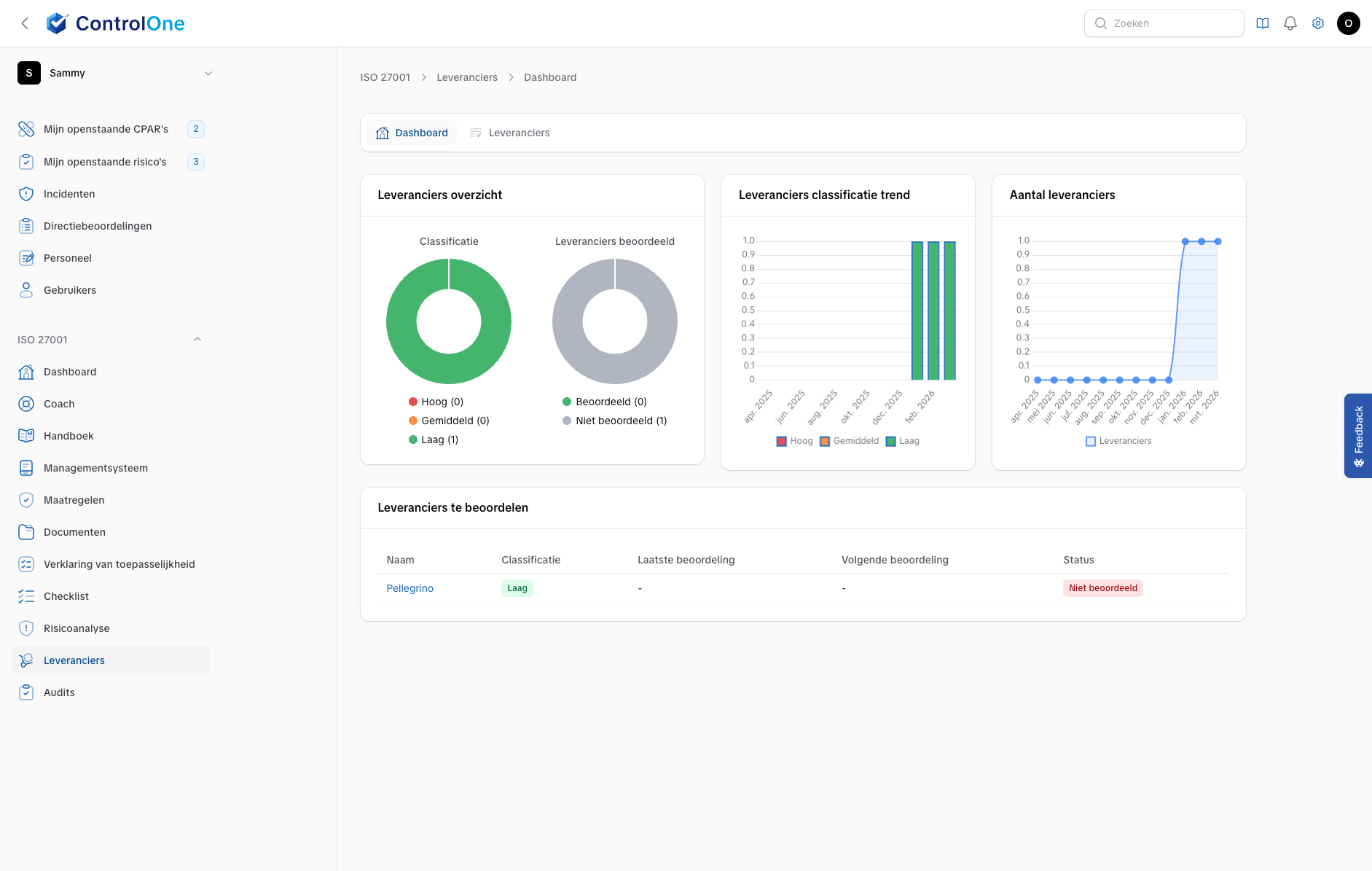
Task: Click the Handboek book icon
Action: pos(26,436)
